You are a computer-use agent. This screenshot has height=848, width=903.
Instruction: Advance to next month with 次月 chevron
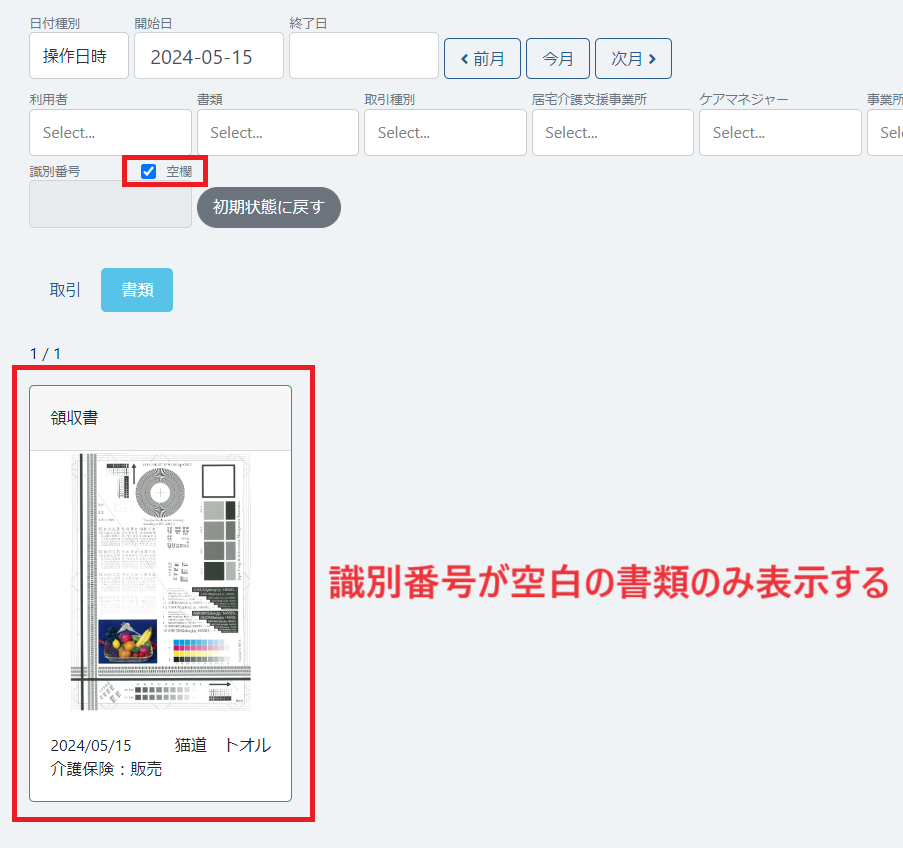click(x=632, y=58)
